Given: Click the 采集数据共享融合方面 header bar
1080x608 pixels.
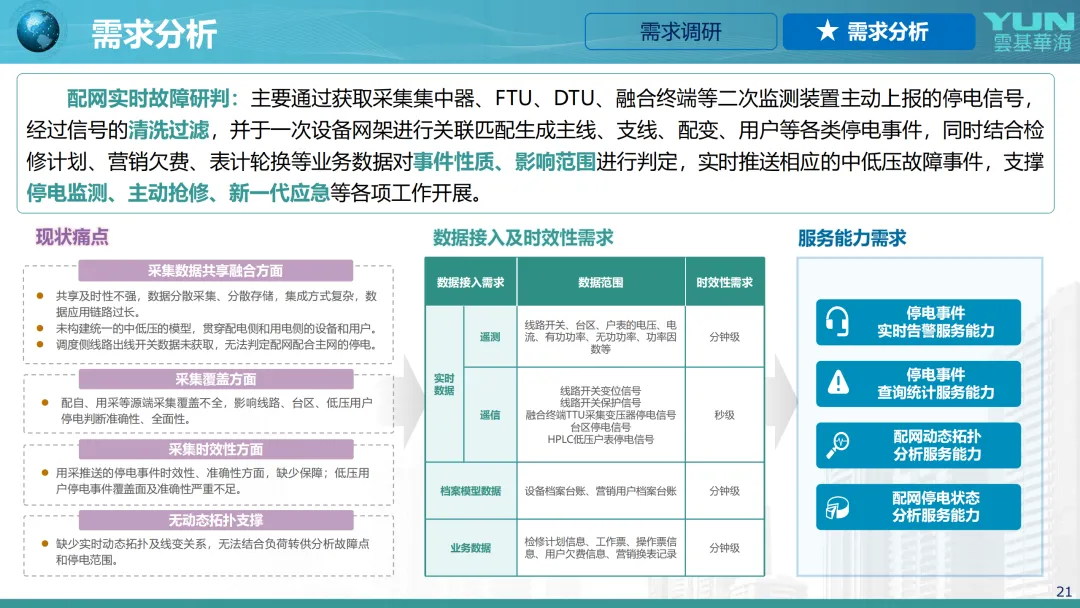Looking at the screenshot, I should 216,271.
